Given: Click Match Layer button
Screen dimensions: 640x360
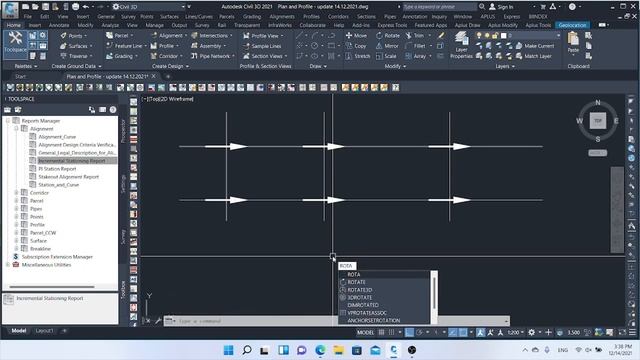Looking at the screenshot, I should (533, 56).
